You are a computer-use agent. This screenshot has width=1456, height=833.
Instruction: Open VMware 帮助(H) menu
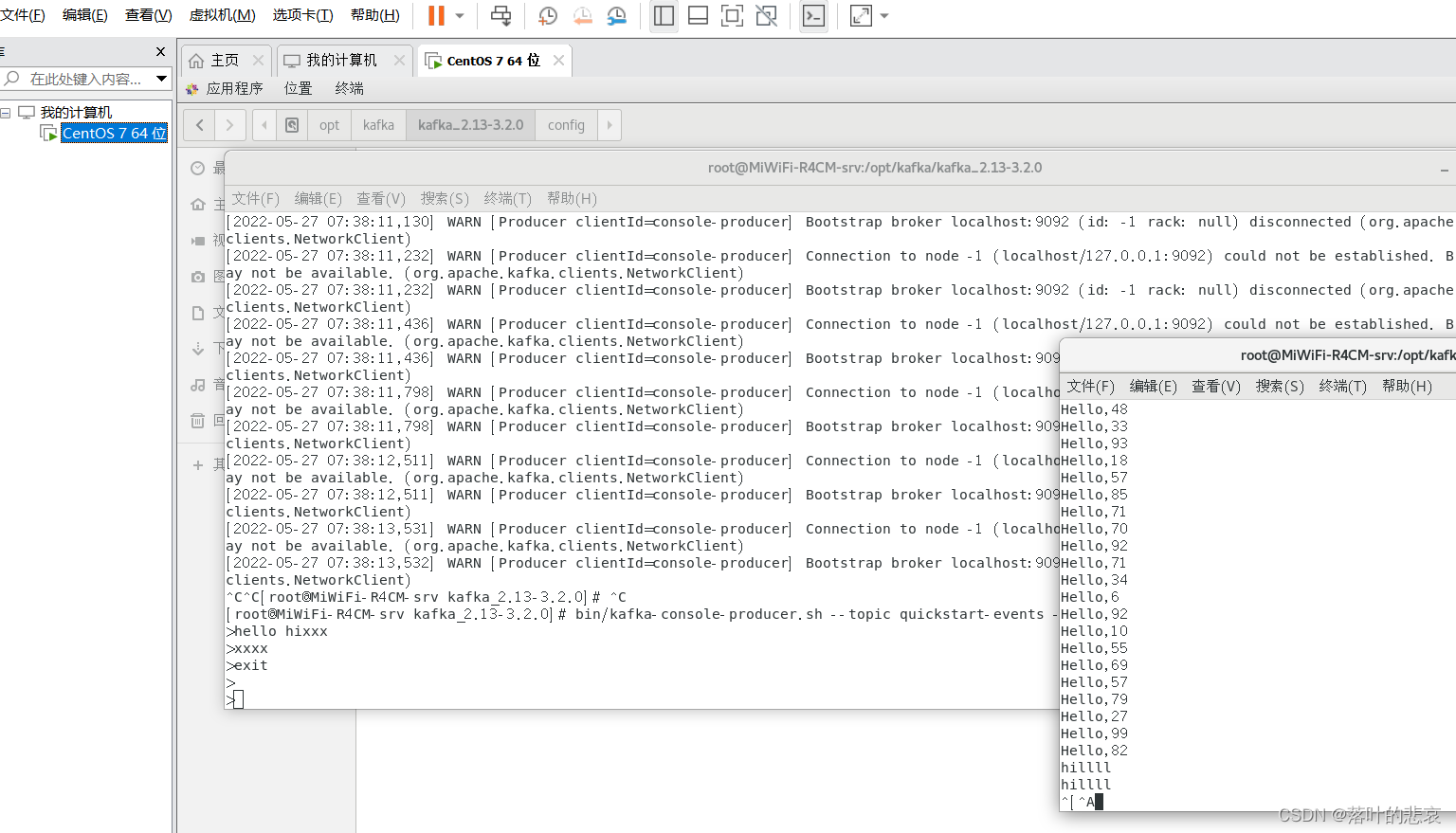point(374,15)
